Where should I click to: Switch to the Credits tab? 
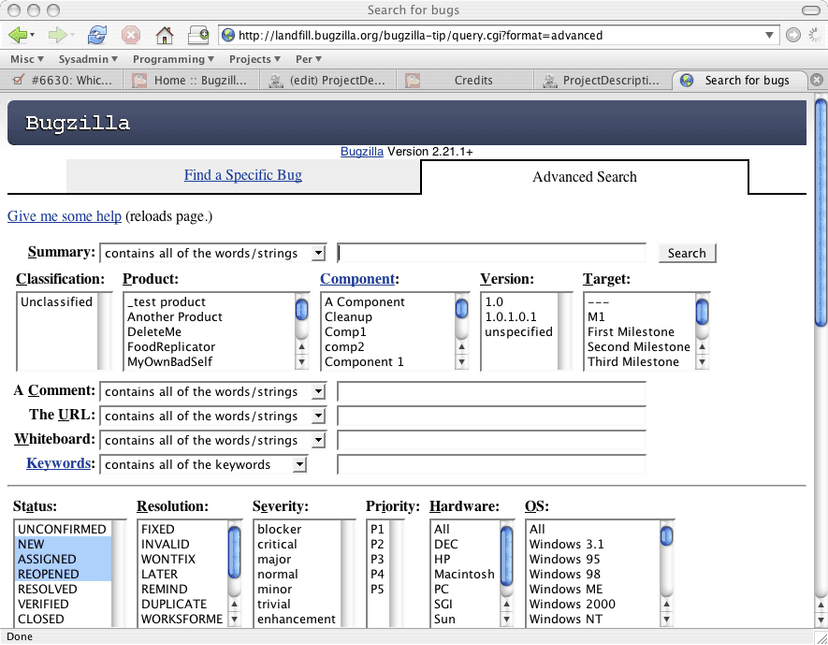click(x=473, y=80)
